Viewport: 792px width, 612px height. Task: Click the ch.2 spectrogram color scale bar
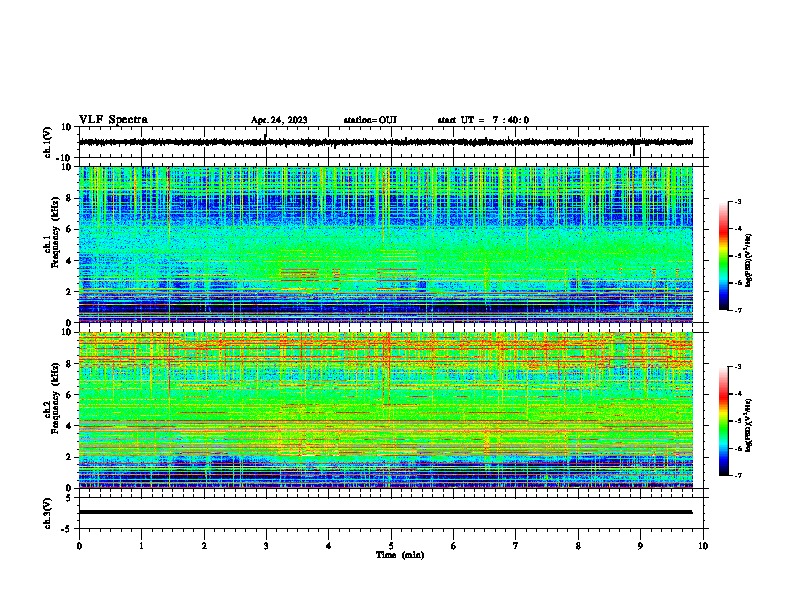pos(724,421)
